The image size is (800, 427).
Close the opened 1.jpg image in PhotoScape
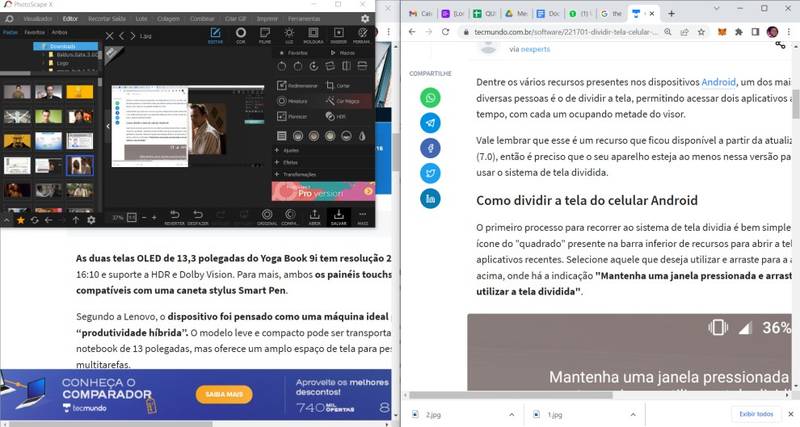click(x=109, y=36)
